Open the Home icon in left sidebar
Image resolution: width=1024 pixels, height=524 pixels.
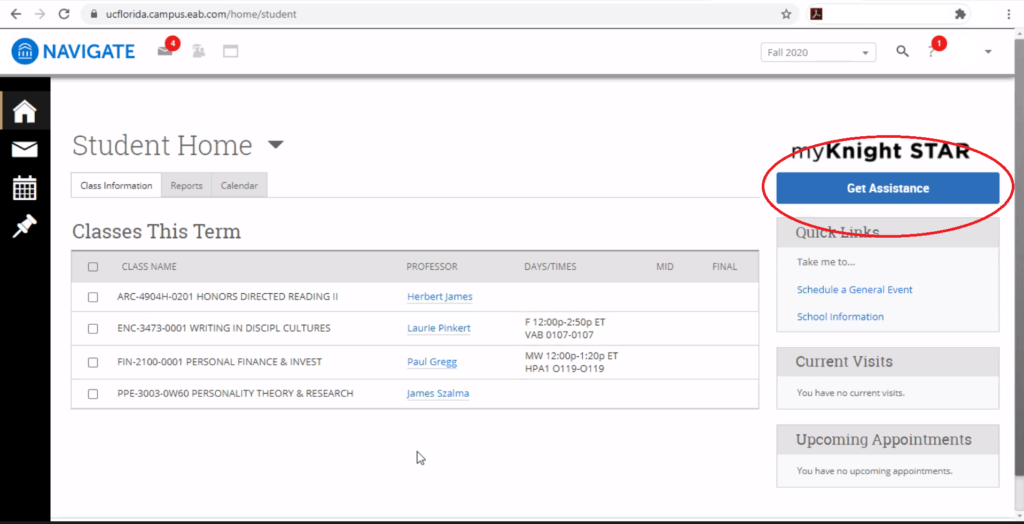pyautogui.click(x=25, y=111)
